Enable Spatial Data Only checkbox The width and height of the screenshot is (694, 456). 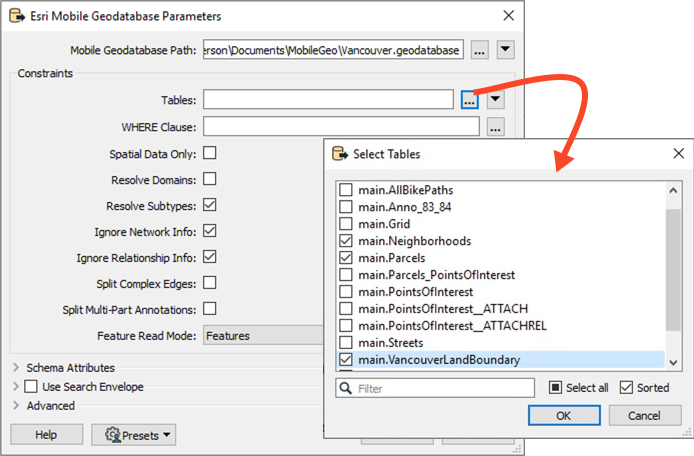coord(210,153)
